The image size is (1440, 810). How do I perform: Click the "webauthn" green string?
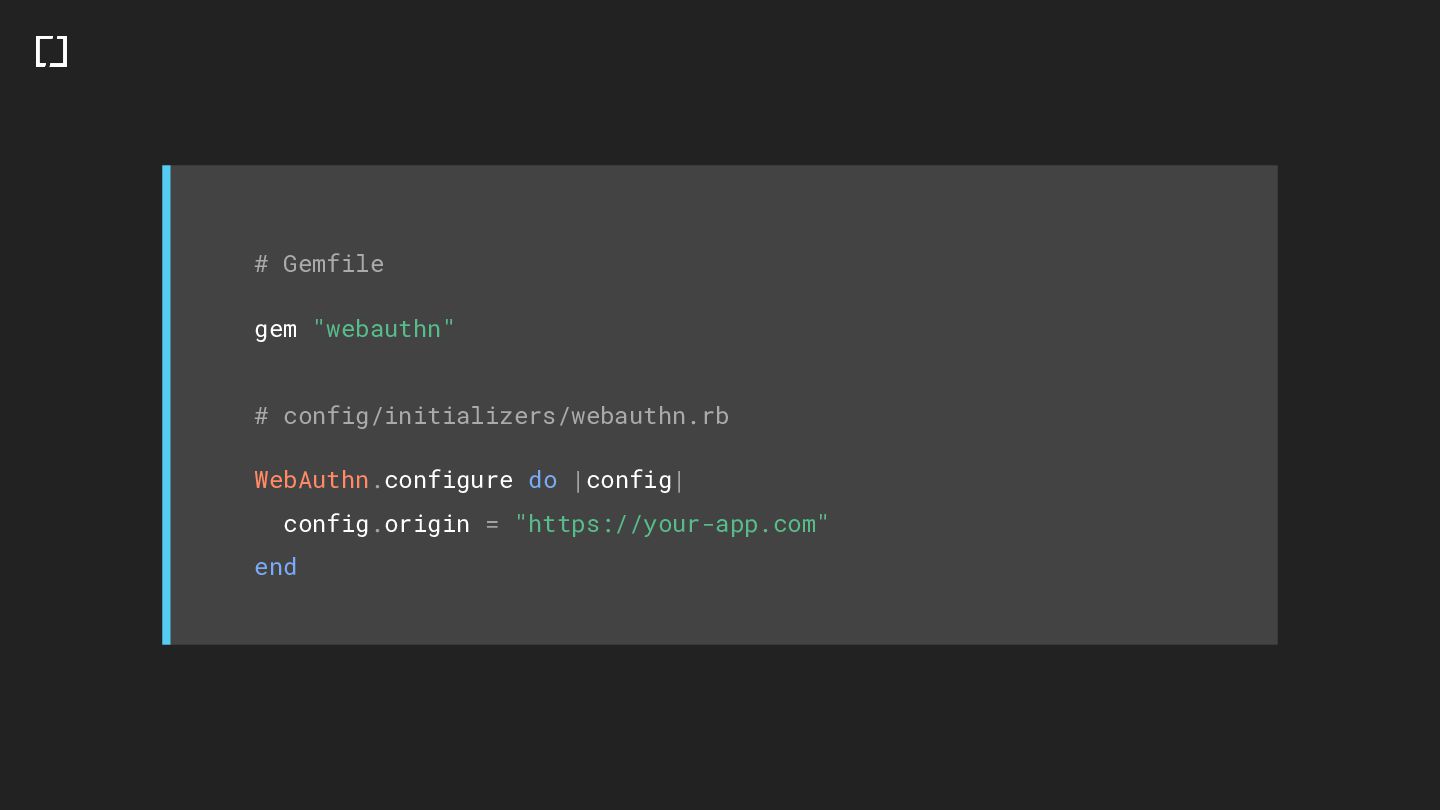coord(384,329)
